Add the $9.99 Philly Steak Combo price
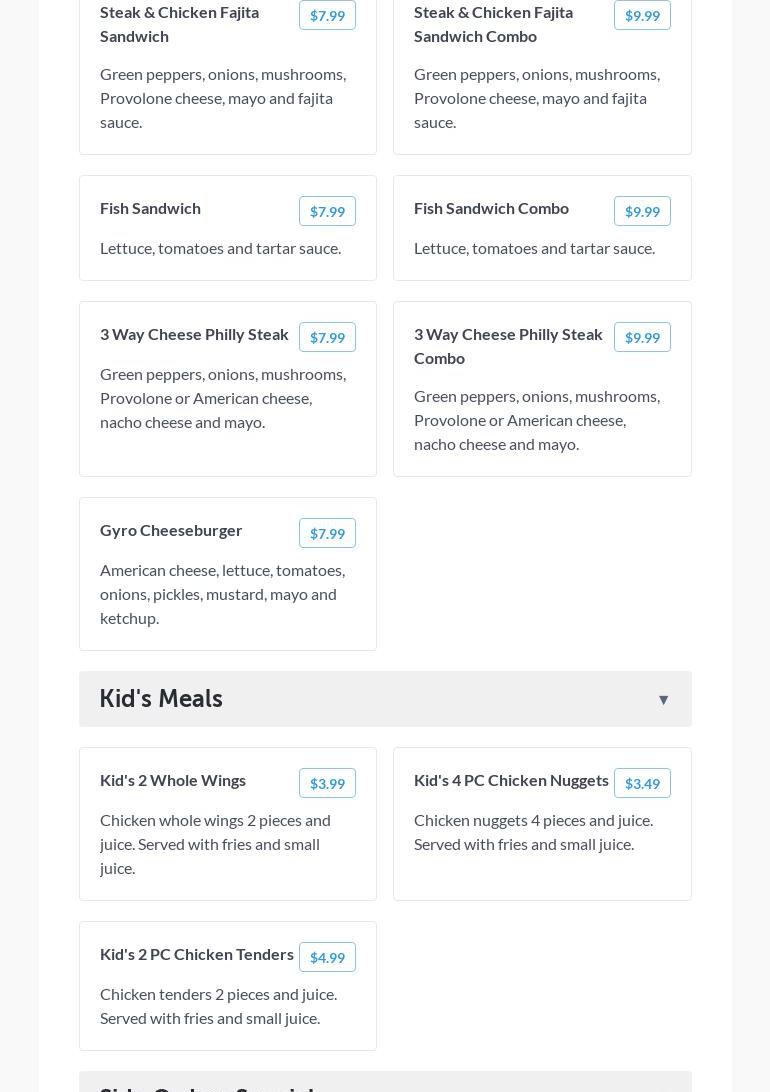 pos(642,337)
